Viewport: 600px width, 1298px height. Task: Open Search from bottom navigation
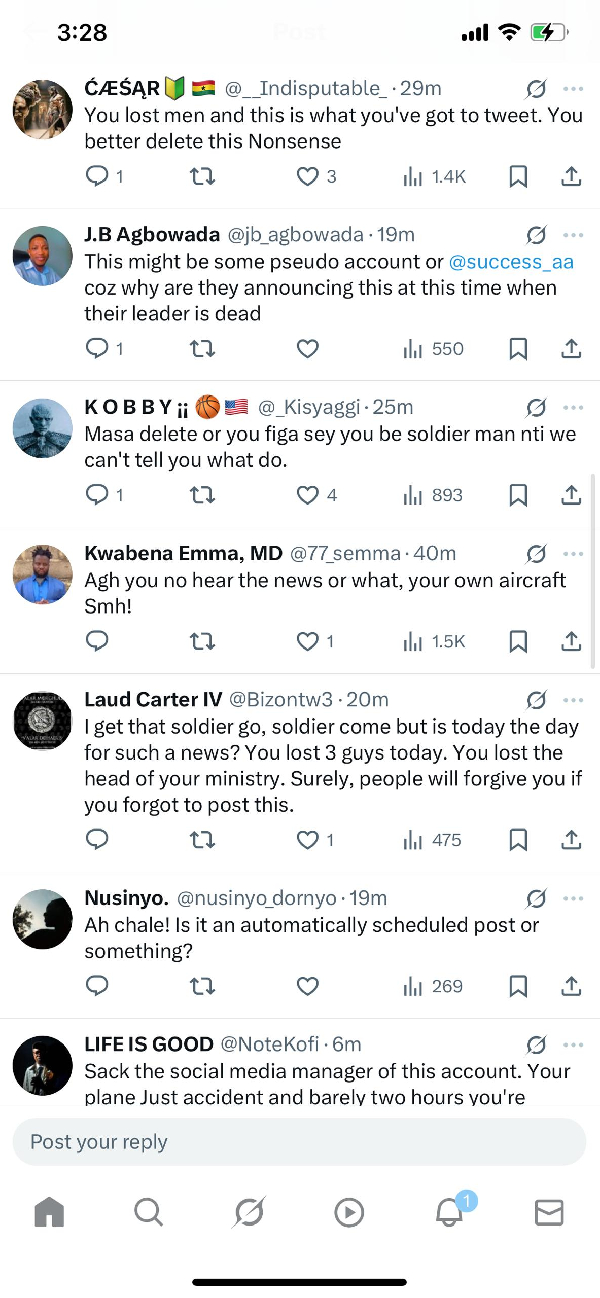pyautogui.click(x=148, y=1212)
